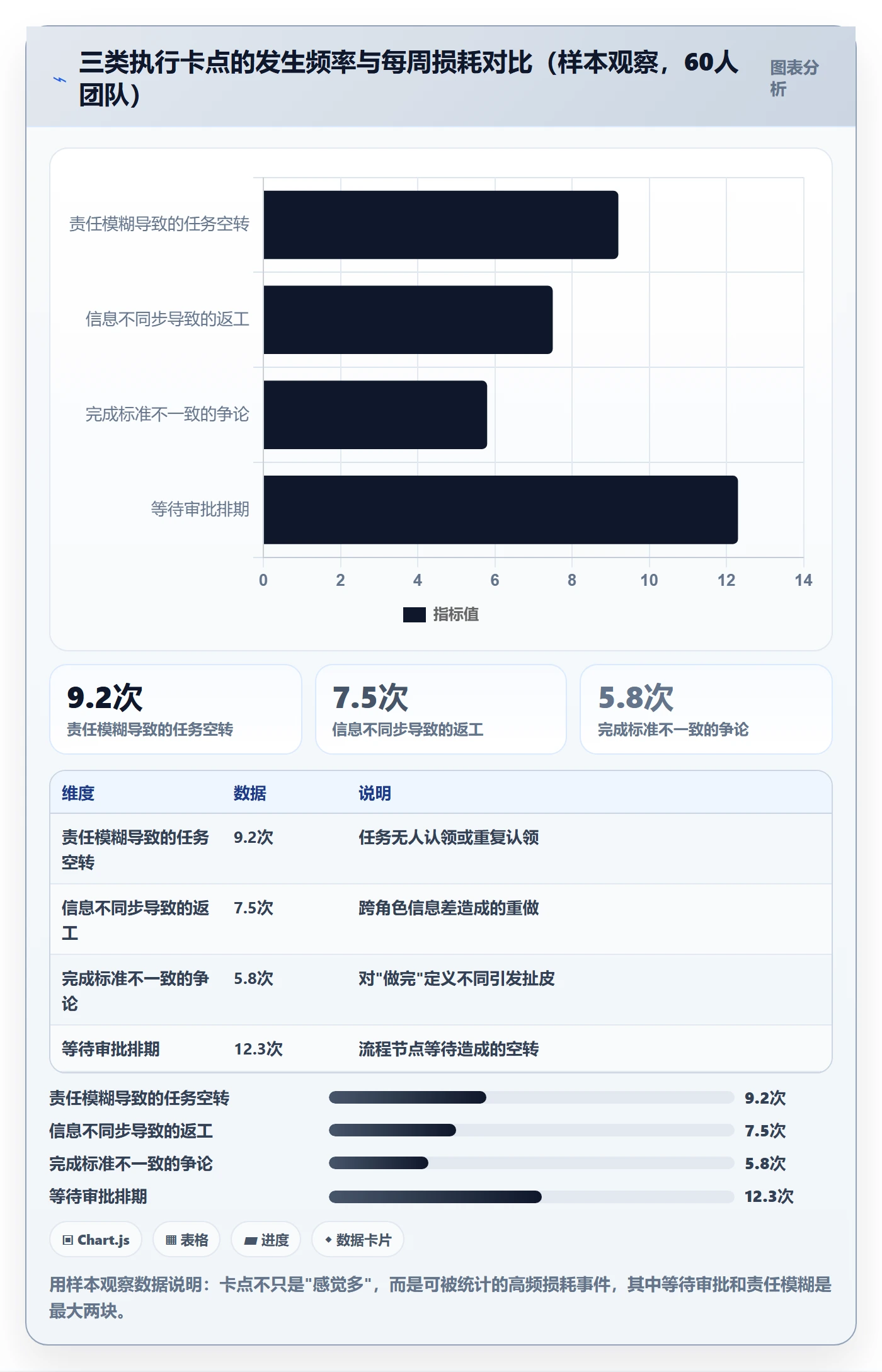Image resolution: width=882 pixels, height=1372 pixels.
Task: Select the 7.5次 信息不同步导致的返工 card
Action: pos(441,709)
